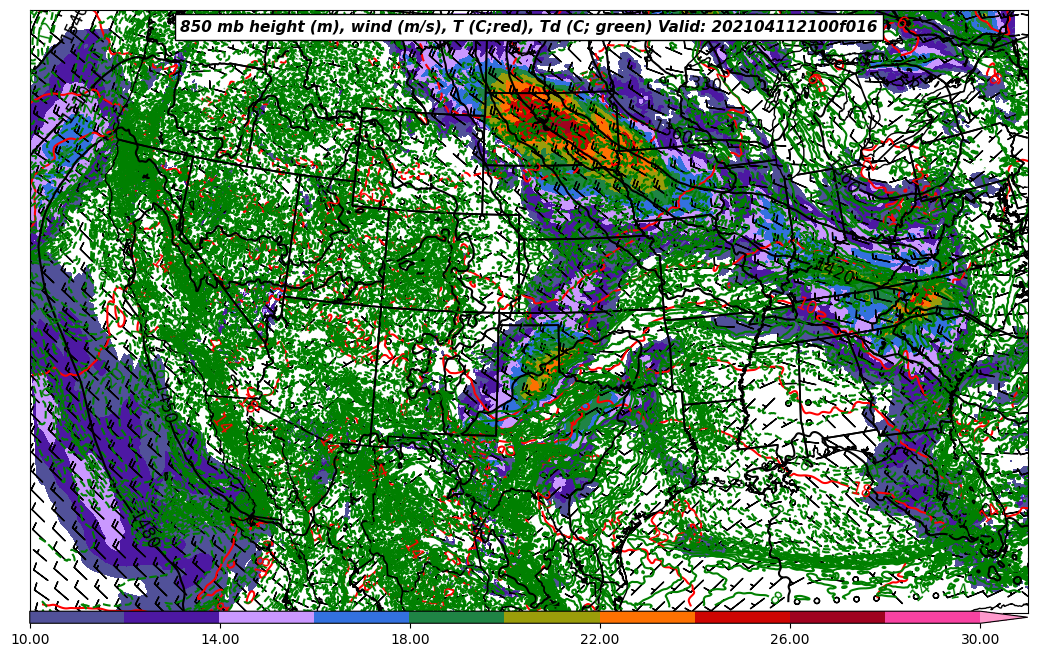Screen dimensions: 1037x657
Task: Click the lavender 14–16 colorbar segment
Action: click(x=267, y=617)
